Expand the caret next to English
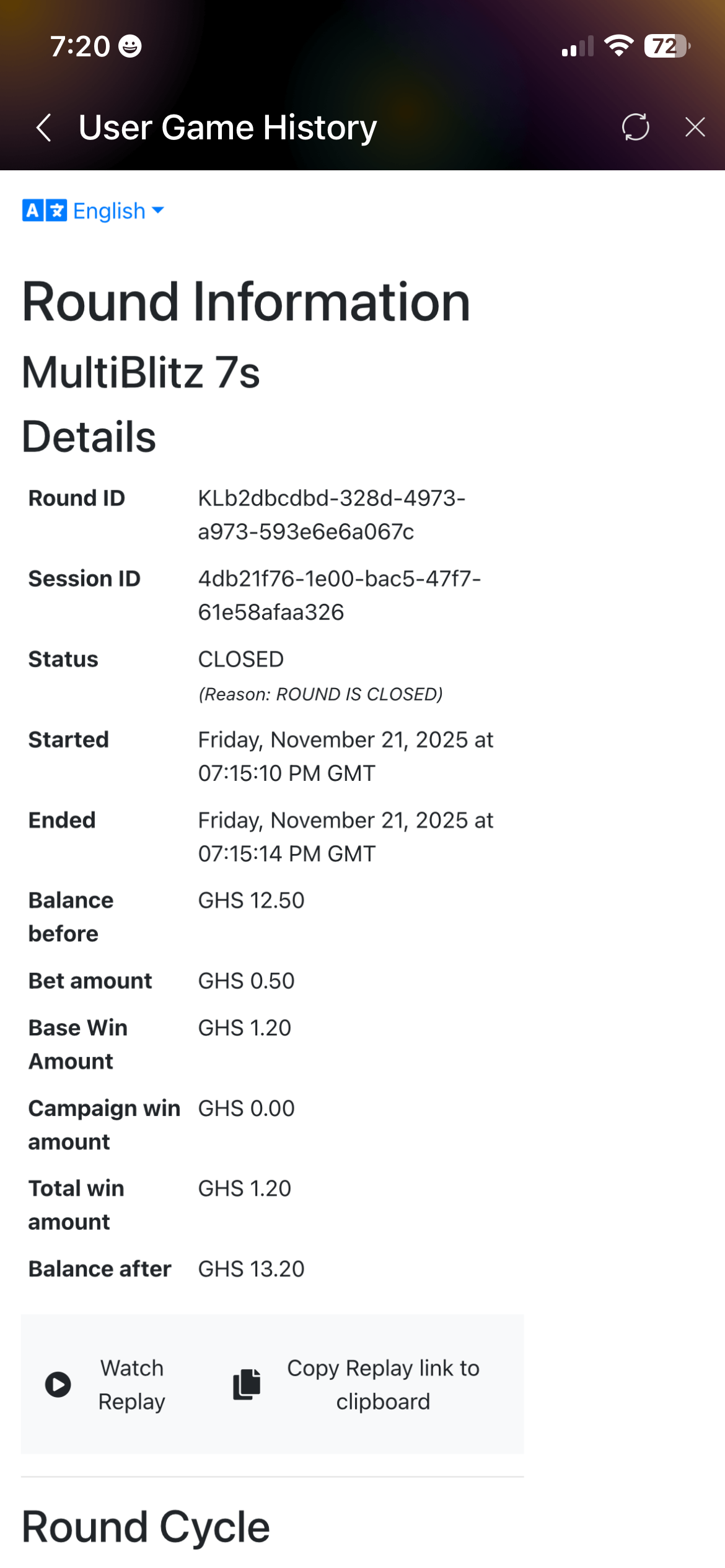Screen dimensions: 725x1568 pyautogui.click(x=158, y=211)
